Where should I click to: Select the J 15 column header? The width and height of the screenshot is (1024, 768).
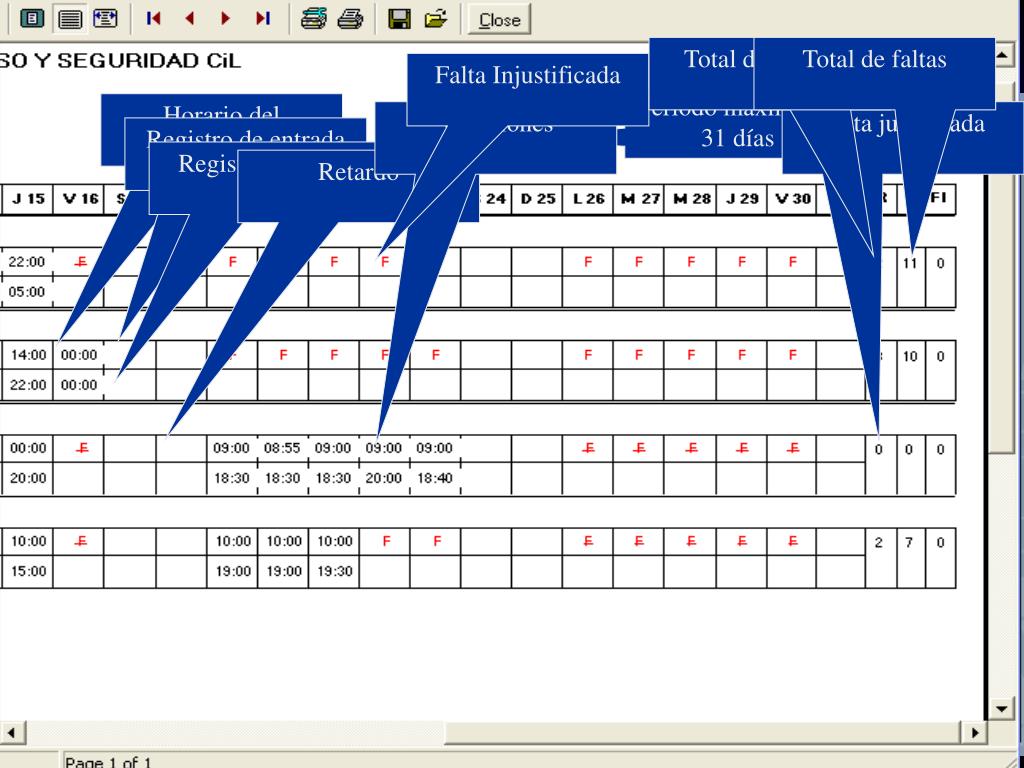tap(28, 199)
